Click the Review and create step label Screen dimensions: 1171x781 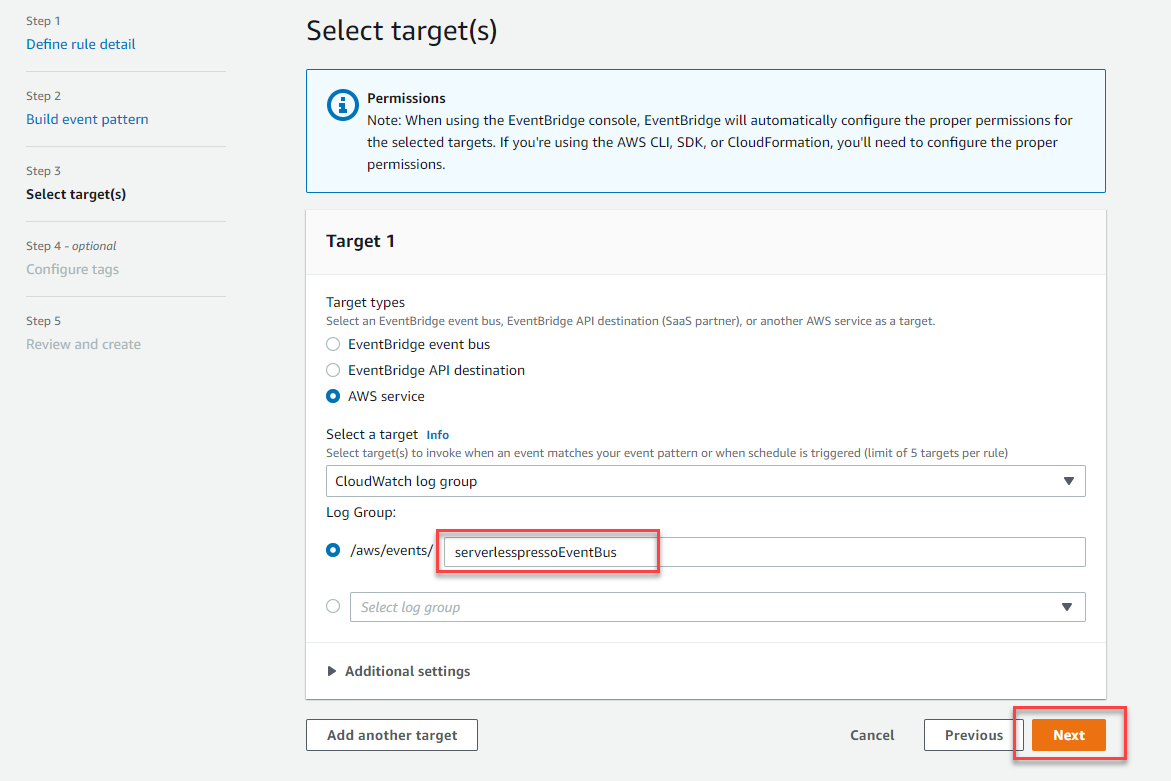(84, 344)
